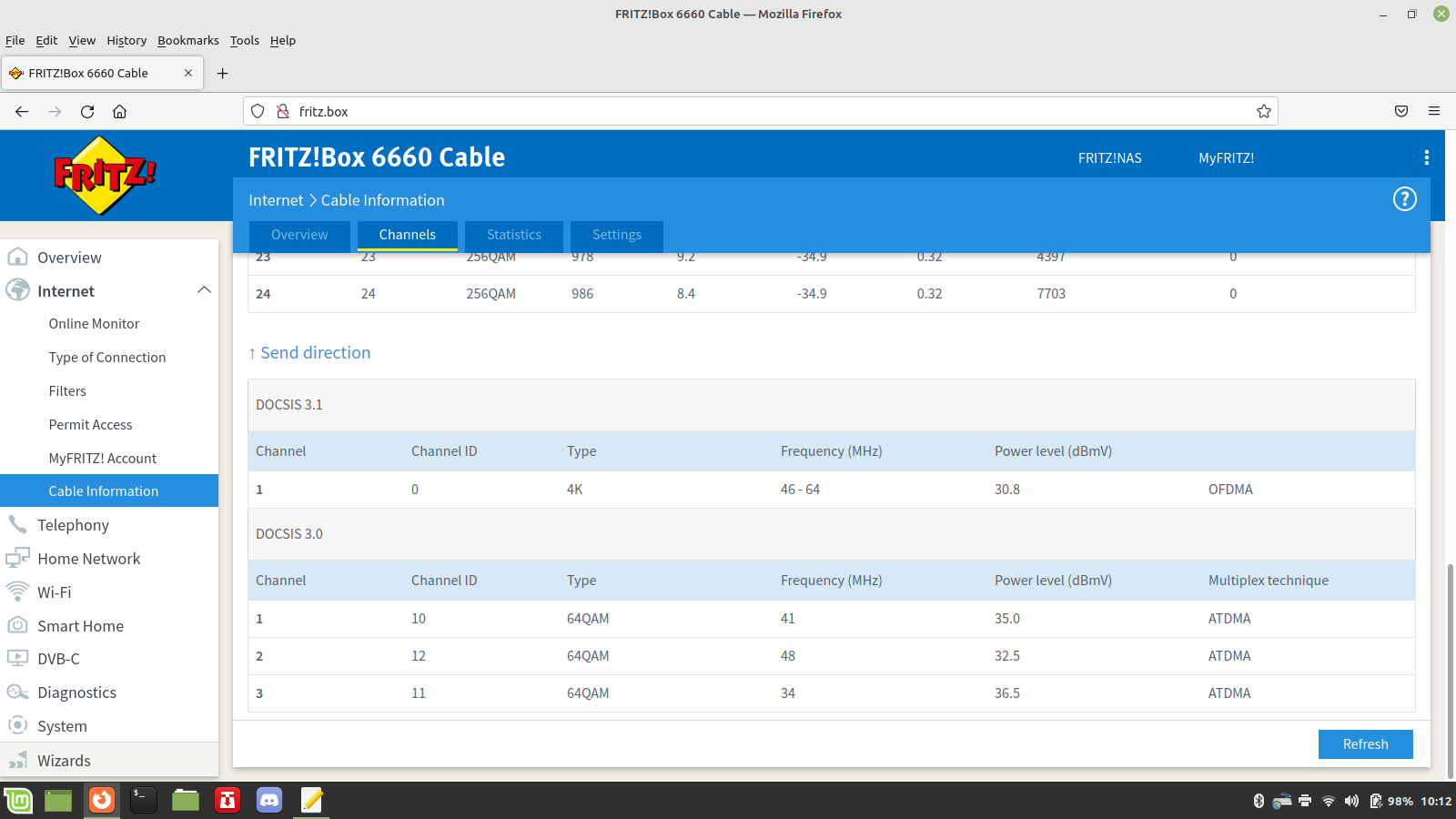Click the 46 - 64 frequency value
The image size is (1456, 819).
[800, 490]
